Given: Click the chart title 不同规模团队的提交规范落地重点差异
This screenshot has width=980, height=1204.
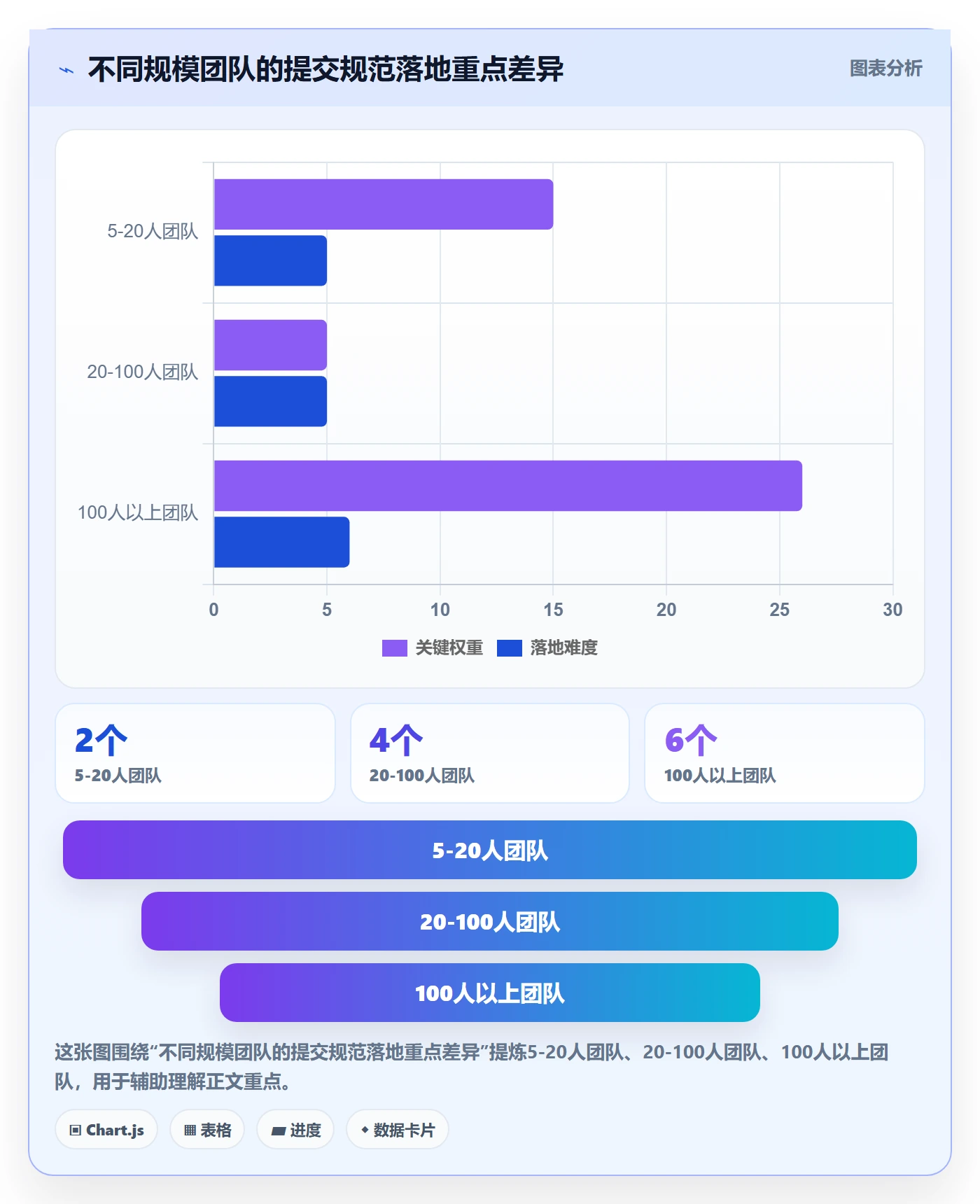Looking at the screenshot, I should 325,69.
